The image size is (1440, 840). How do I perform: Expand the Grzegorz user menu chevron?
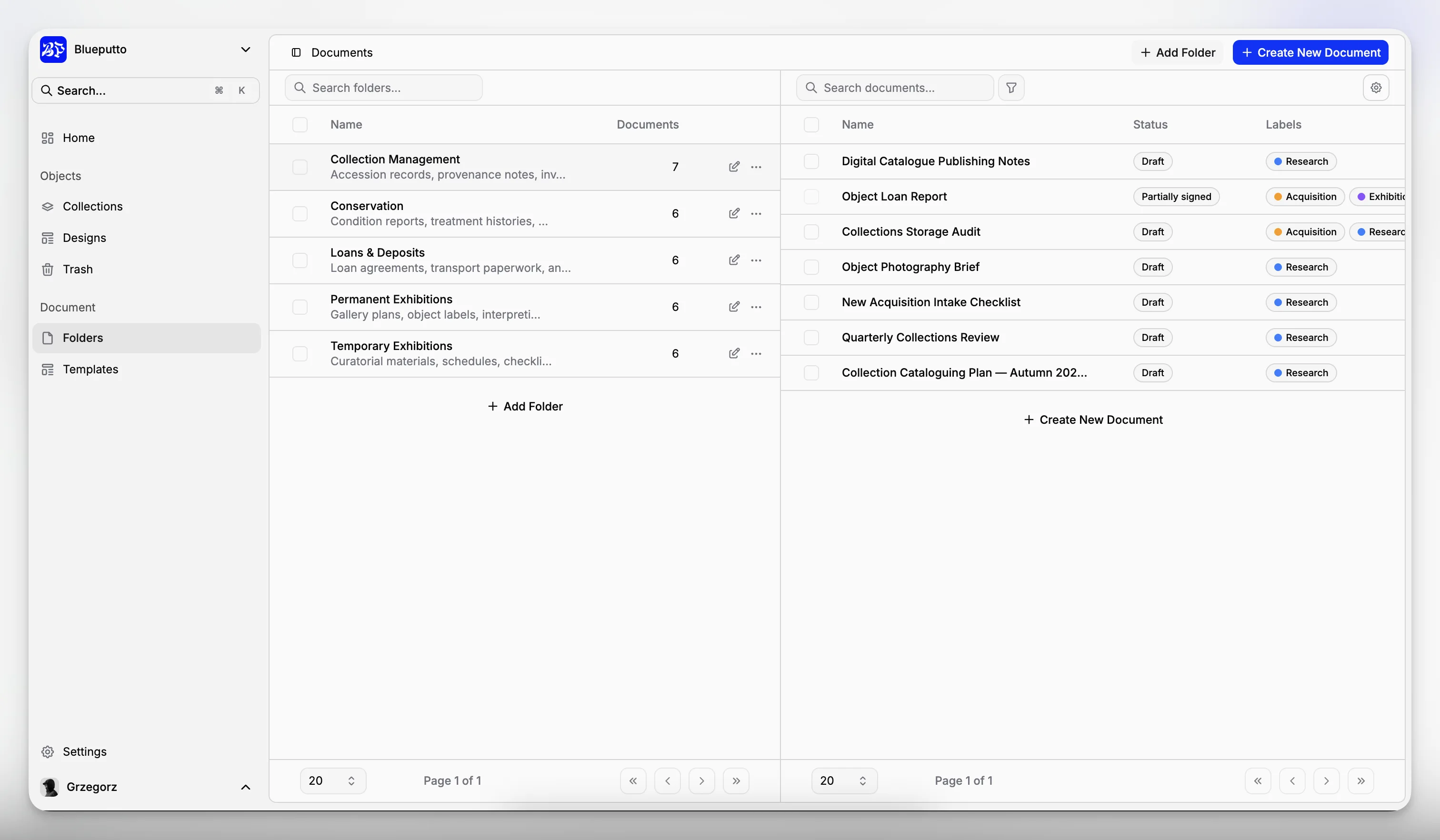pyautogui.click(x=246, y=788)
